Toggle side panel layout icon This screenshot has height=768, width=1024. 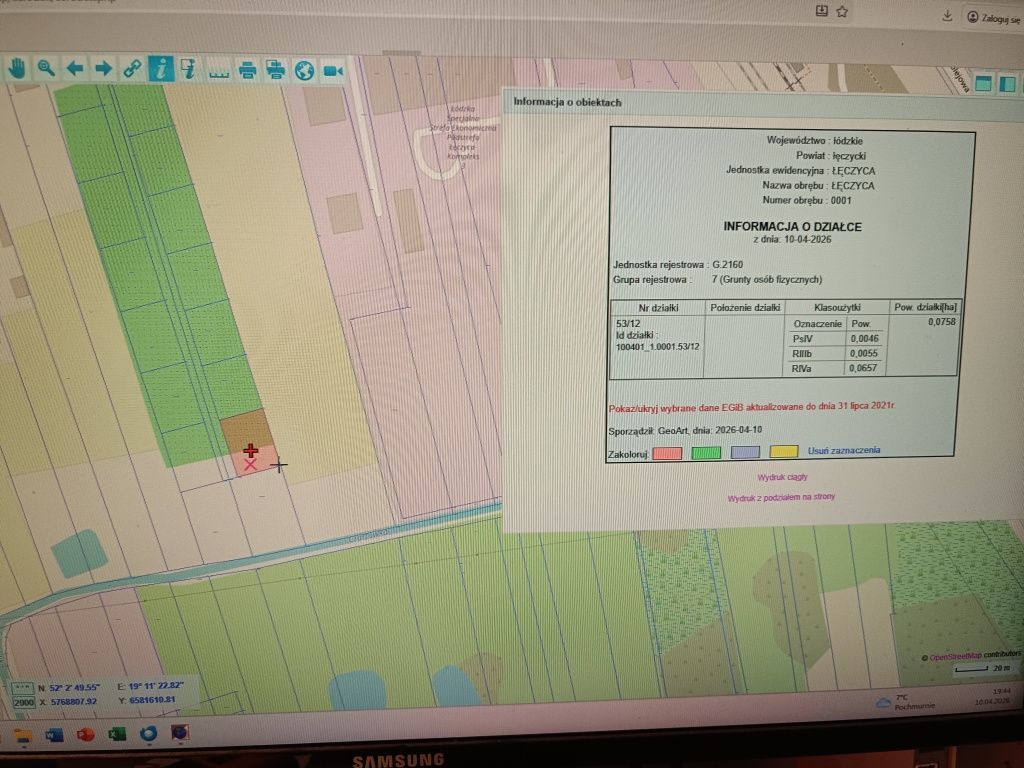pos(1008,84)
